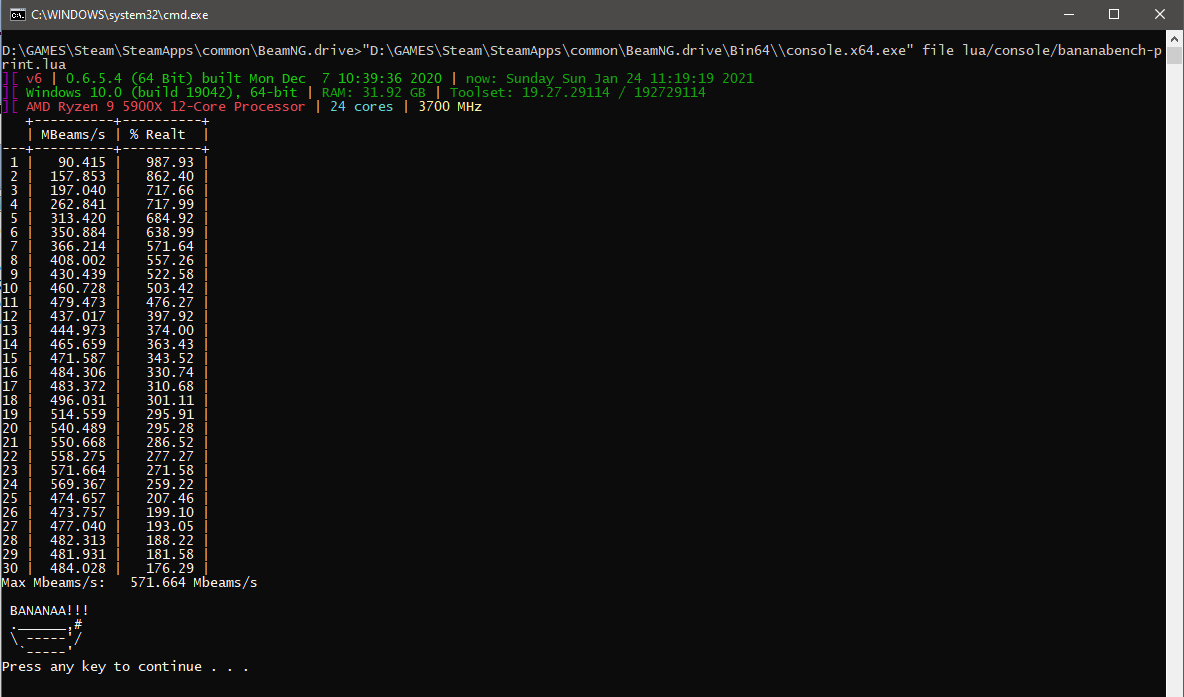Click the value 496.031 in row 18
1184x697 pixels.
click(78, 399)
